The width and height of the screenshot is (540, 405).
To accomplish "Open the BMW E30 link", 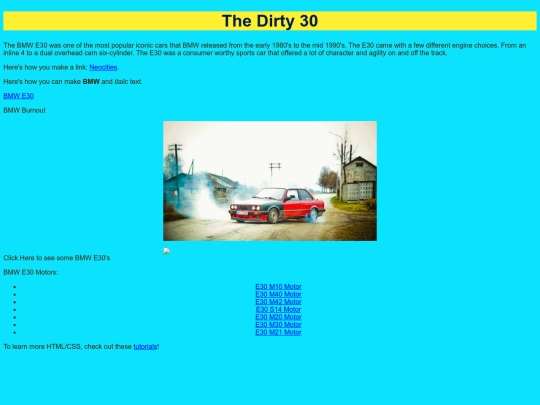I will [19, 96].
